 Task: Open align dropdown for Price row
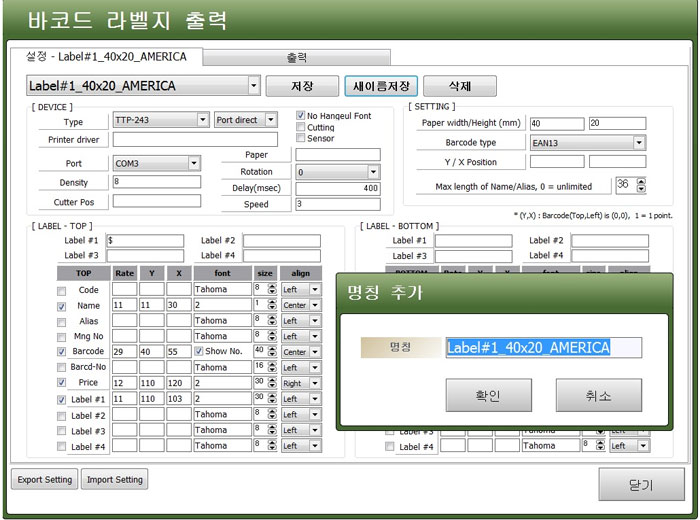tap(315, 383)
